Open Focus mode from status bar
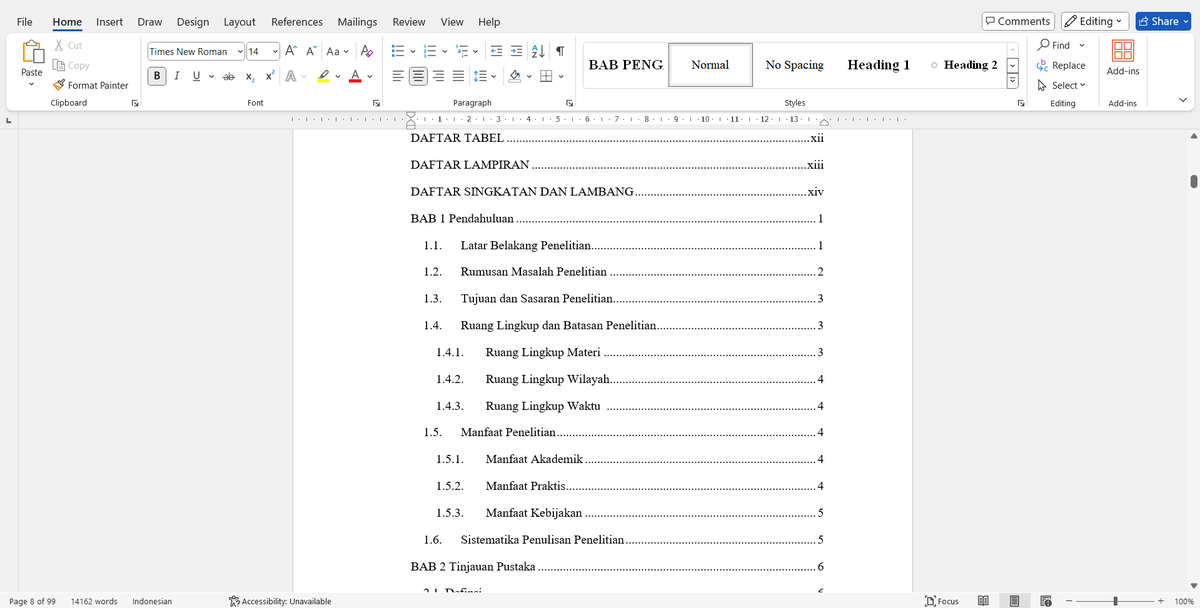 tap(942, 601)
